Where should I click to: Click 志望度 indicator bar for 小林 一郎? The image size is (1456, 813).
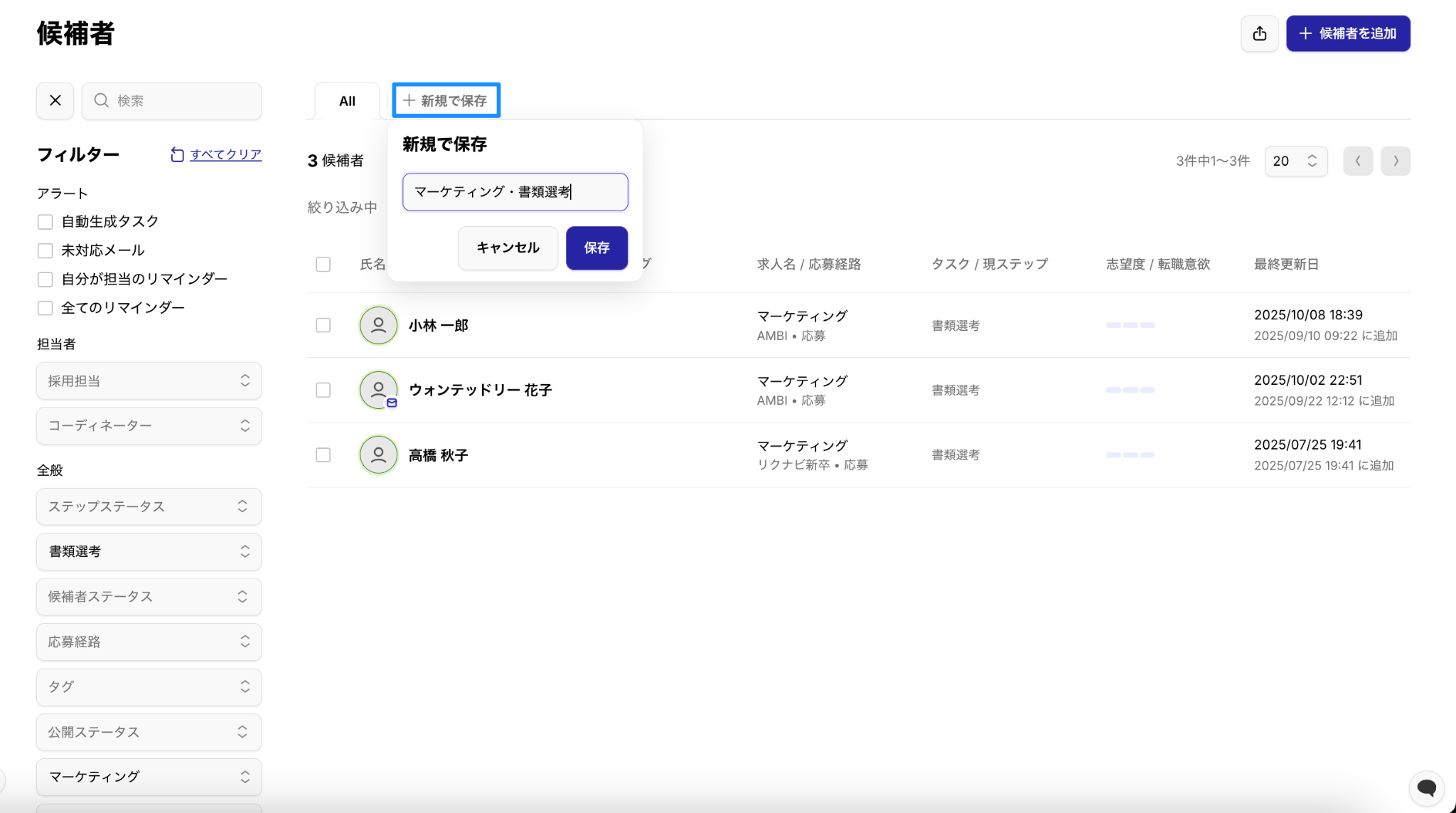pyautogui.click(x=1130, y=325)
